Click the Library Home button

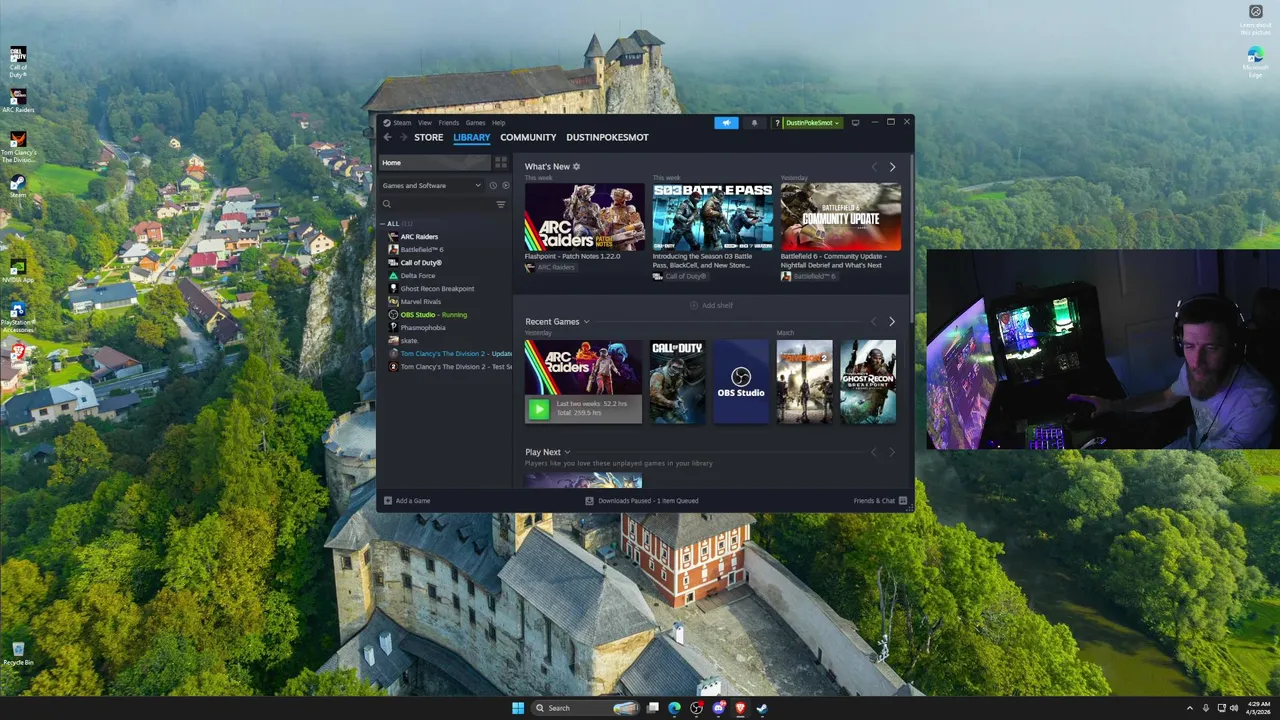click(x=435, y=163)
